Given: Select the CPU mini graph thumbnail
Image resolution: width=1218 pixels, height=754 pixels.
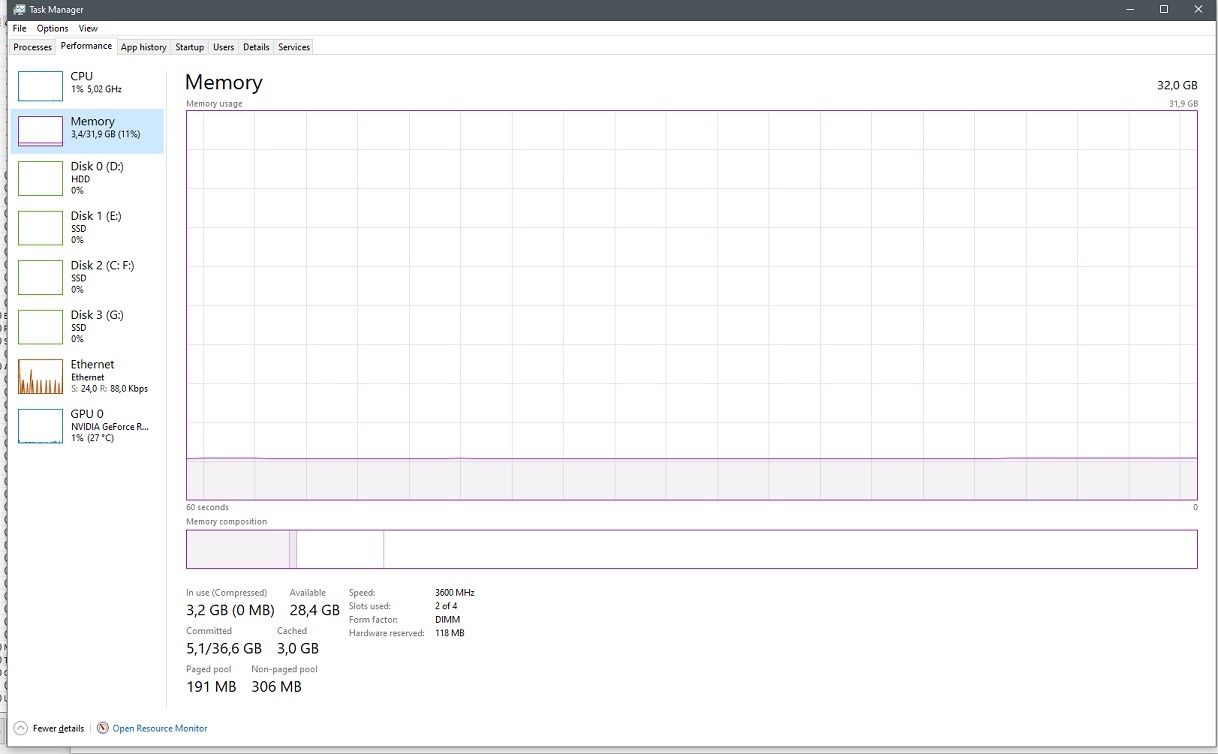Looking at the screenshot, I should (40, 84).
